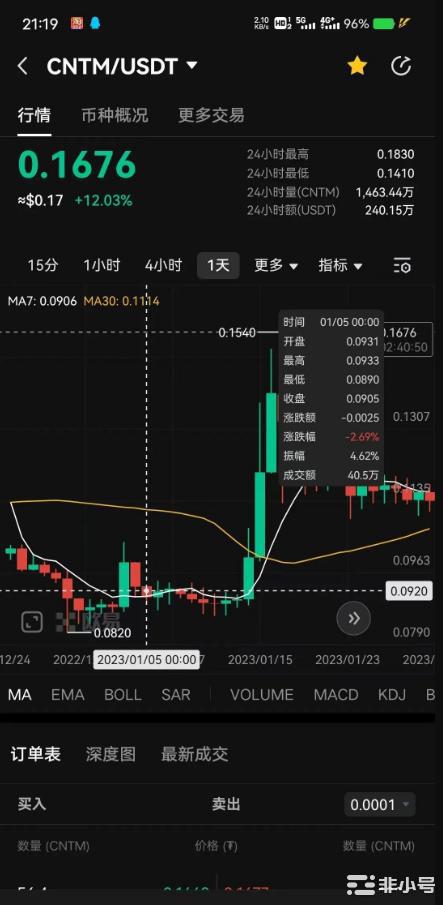Screen dimensions: 443x905
Task: Toggle the SAR indicator
Action: (x=176, y=695)
